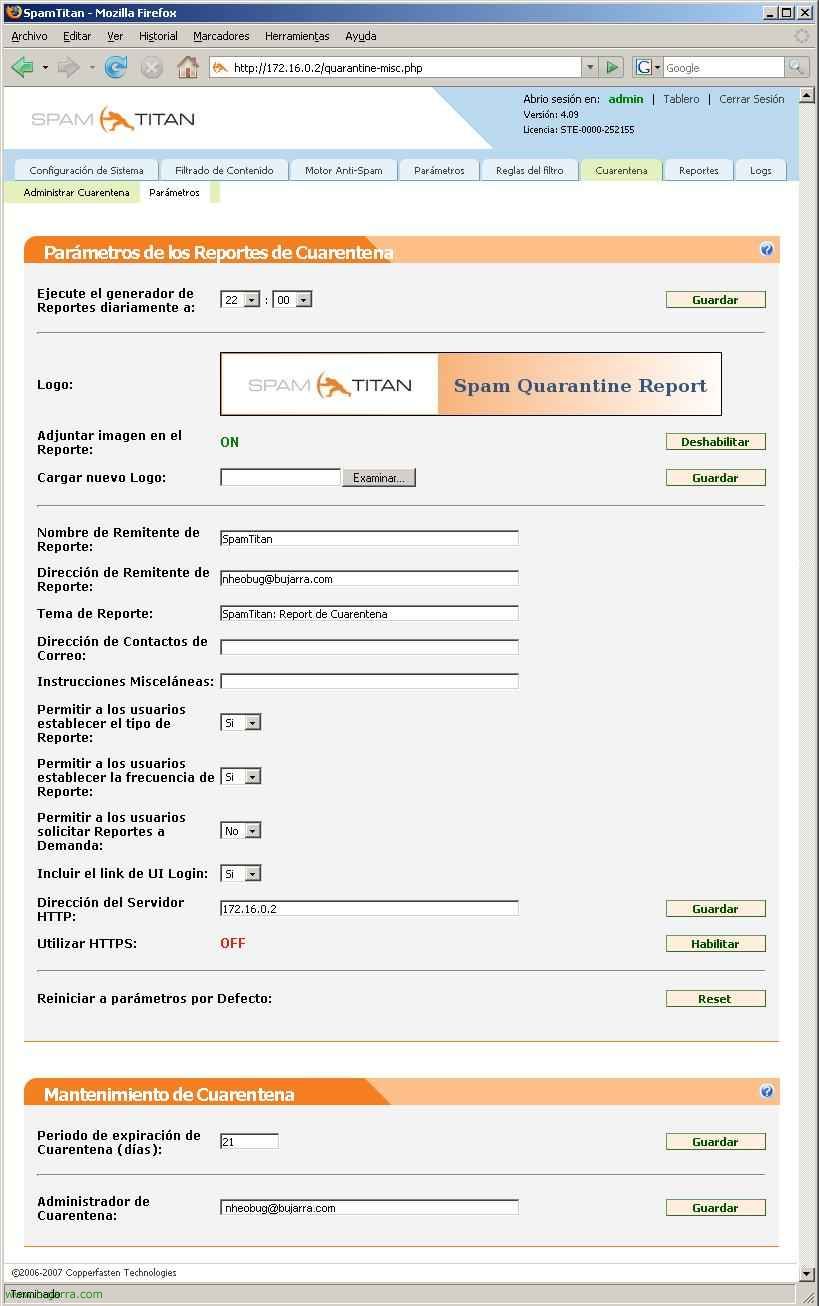
Task: Open the report hour dropdown showing 22
Action: tap(240, 300)
